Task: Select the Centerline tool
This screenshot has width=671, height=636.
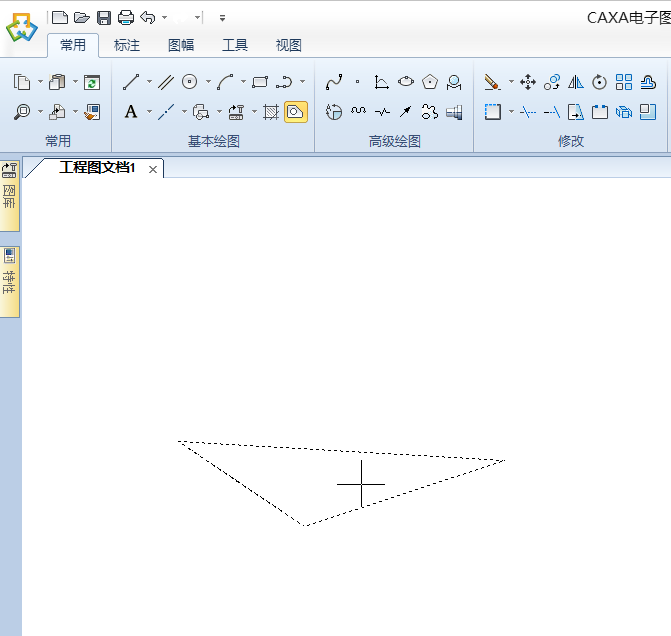Action: click(166, 112)
